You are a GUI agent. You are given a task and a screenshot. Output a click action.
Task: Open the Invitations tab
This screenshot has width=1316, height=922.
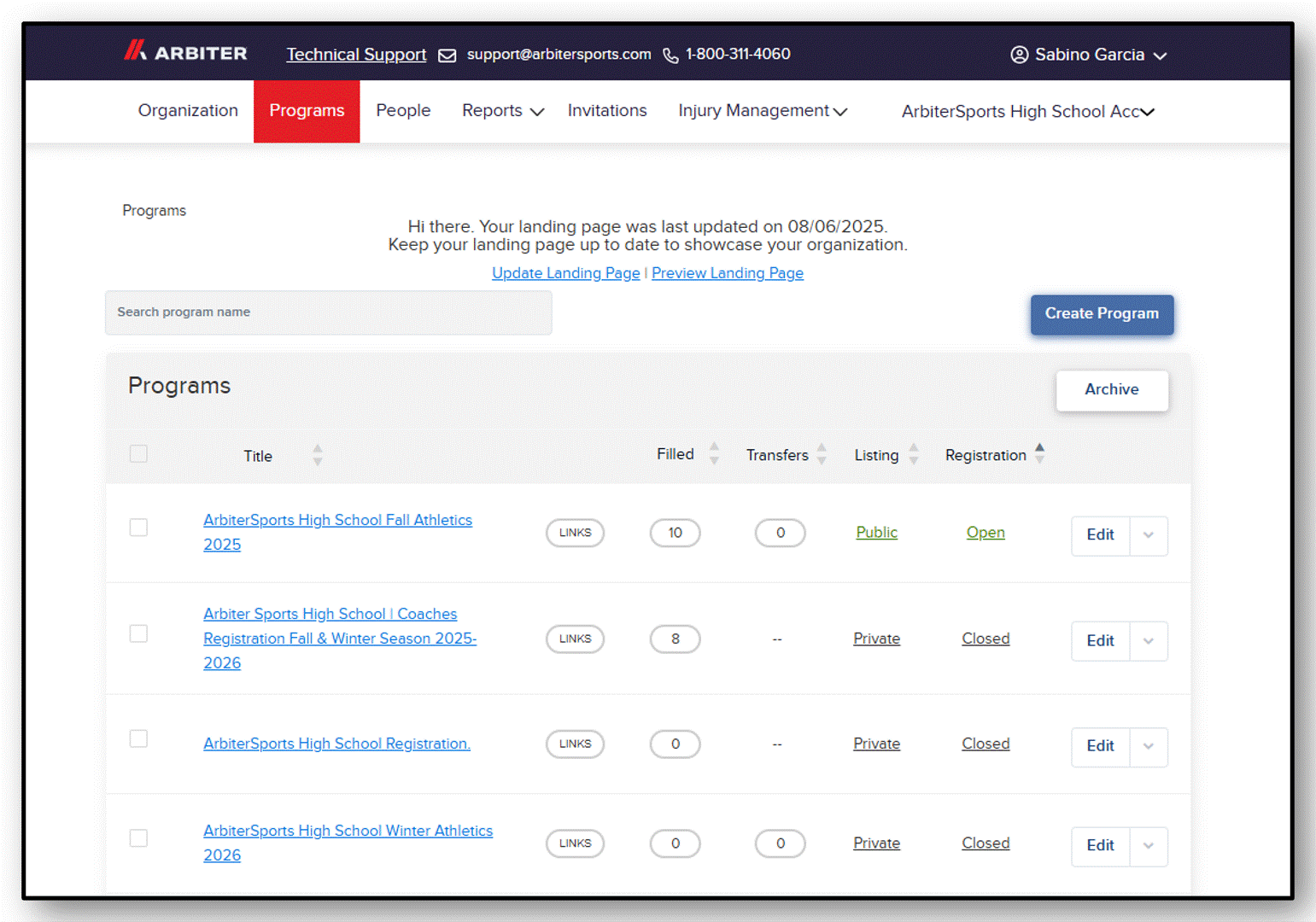(607, 111)
